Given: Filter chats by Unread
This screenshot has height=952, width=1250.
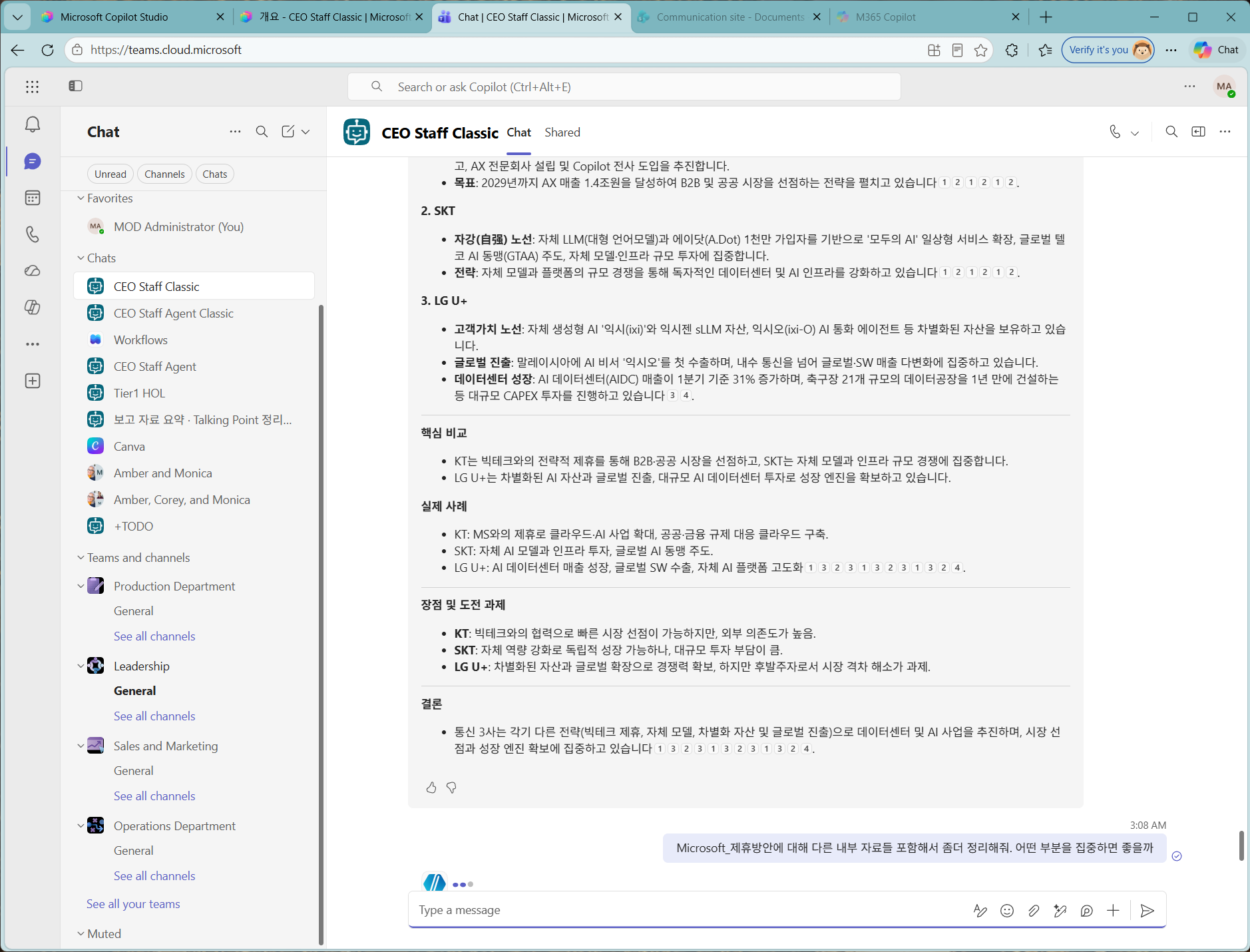Looking at the screenshot, I should coord(110,174).
